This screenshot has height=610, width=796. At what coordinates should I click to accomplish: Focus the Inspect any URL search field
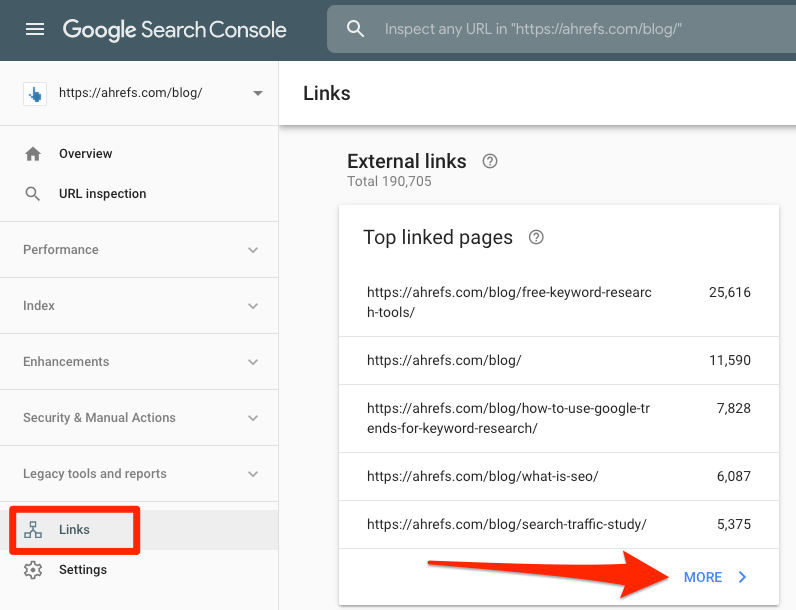(x=560, y=29)
